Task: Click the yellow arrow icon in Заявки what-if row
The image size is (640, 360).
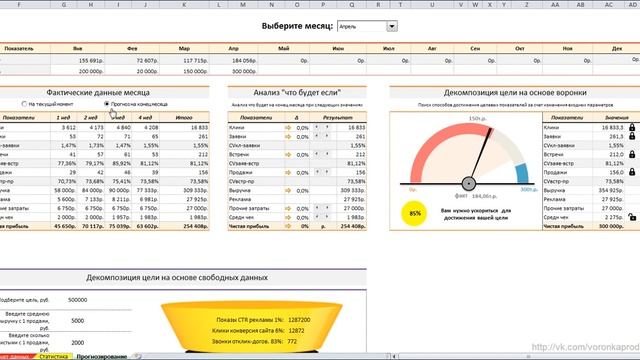Action: (x=288, y=137)
